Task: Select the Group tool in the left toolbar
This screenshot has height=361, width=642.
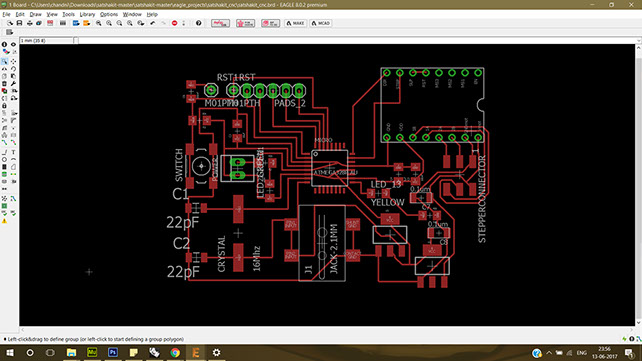Action: (x=5, y=61)
